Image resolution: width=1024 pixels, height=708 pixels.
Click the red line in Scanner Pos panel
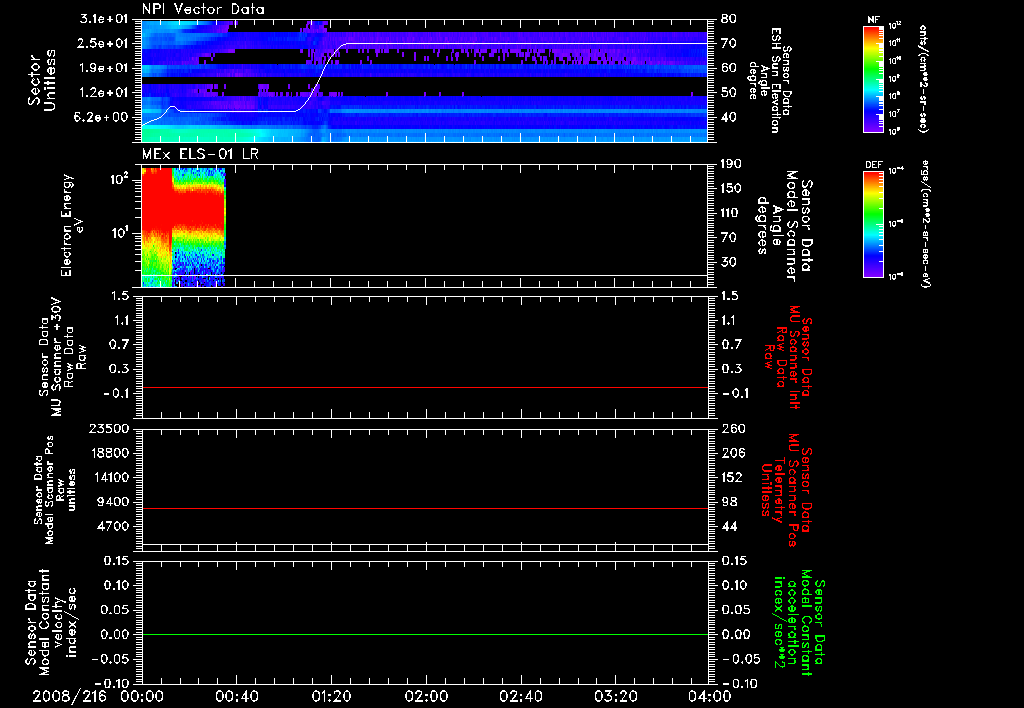(x=424, y=508)
